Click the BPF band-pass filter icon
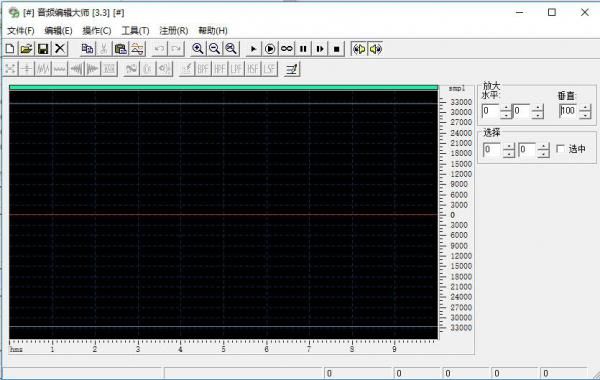 [203, 69]
